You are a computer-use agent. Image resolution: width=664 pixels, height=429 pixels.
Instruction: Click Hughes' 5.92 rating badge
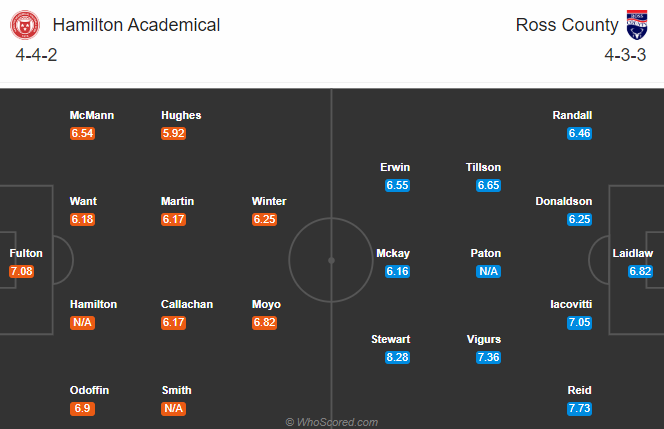pos(174,133)
